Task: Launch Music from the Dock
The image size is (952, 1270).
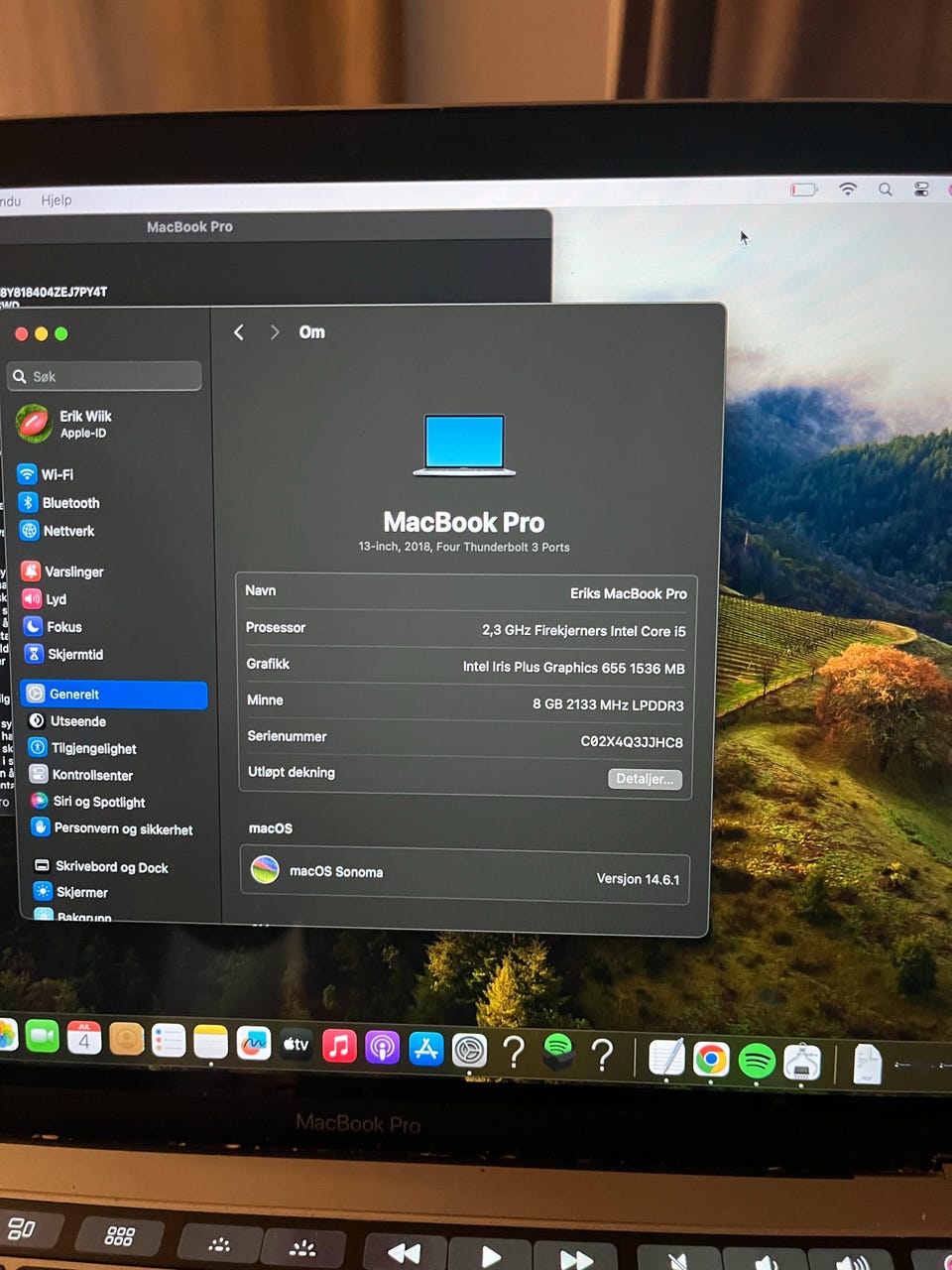Action: click(x=339, y=1046)
